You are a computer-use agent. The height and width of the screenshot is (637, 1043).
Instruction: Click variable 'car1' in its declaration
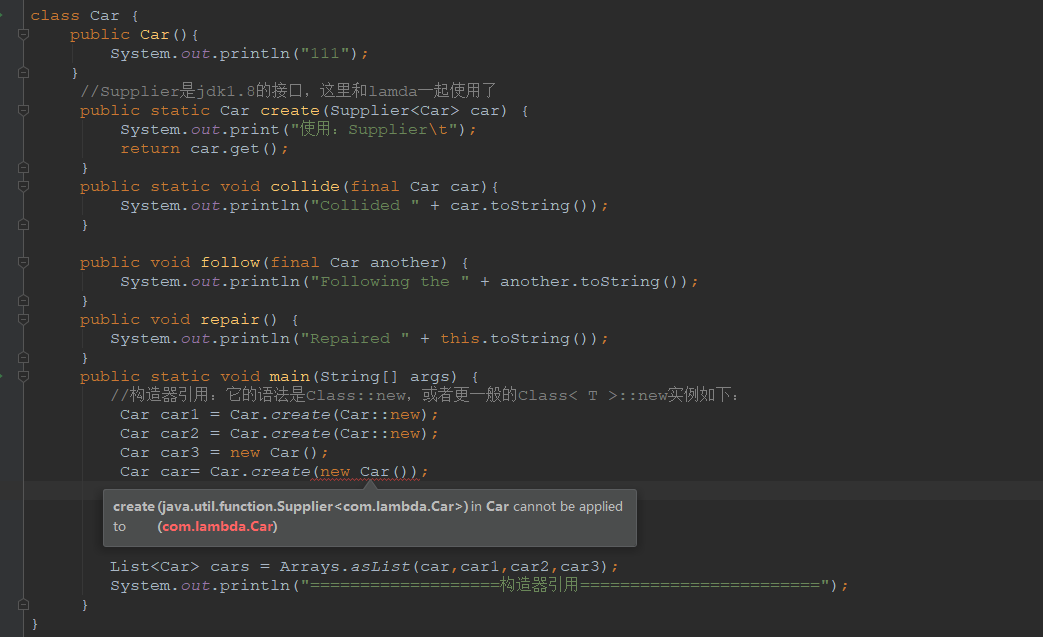(180, 415)
